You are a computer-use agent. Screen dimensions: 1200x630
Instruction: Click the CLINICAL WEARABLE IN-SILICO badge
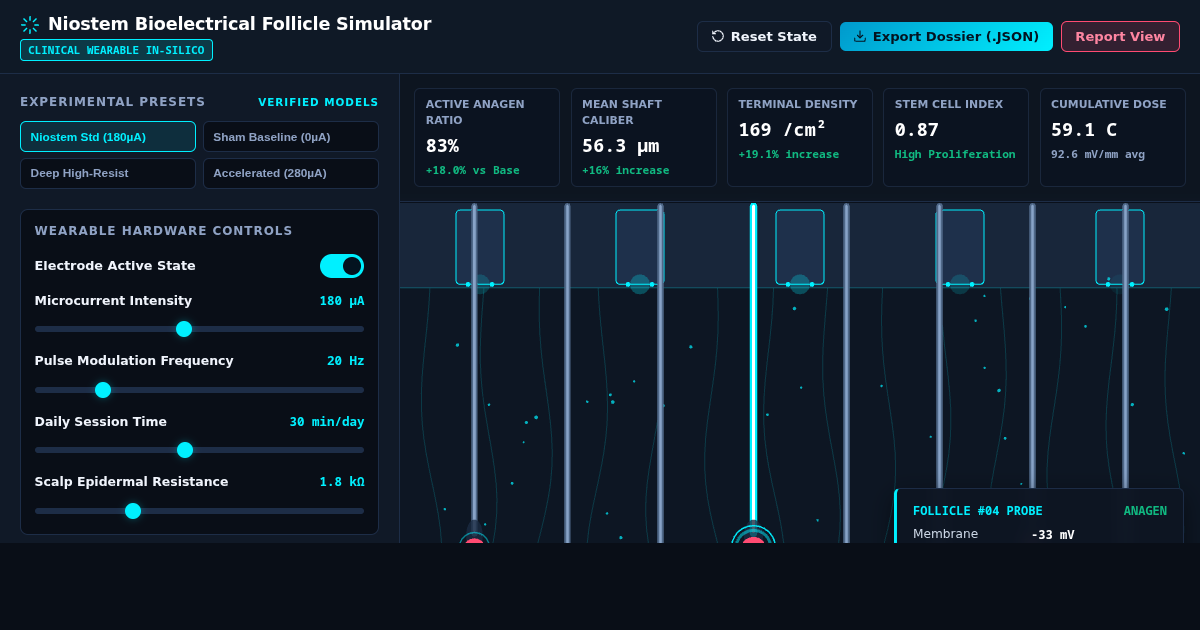point(116,50)
